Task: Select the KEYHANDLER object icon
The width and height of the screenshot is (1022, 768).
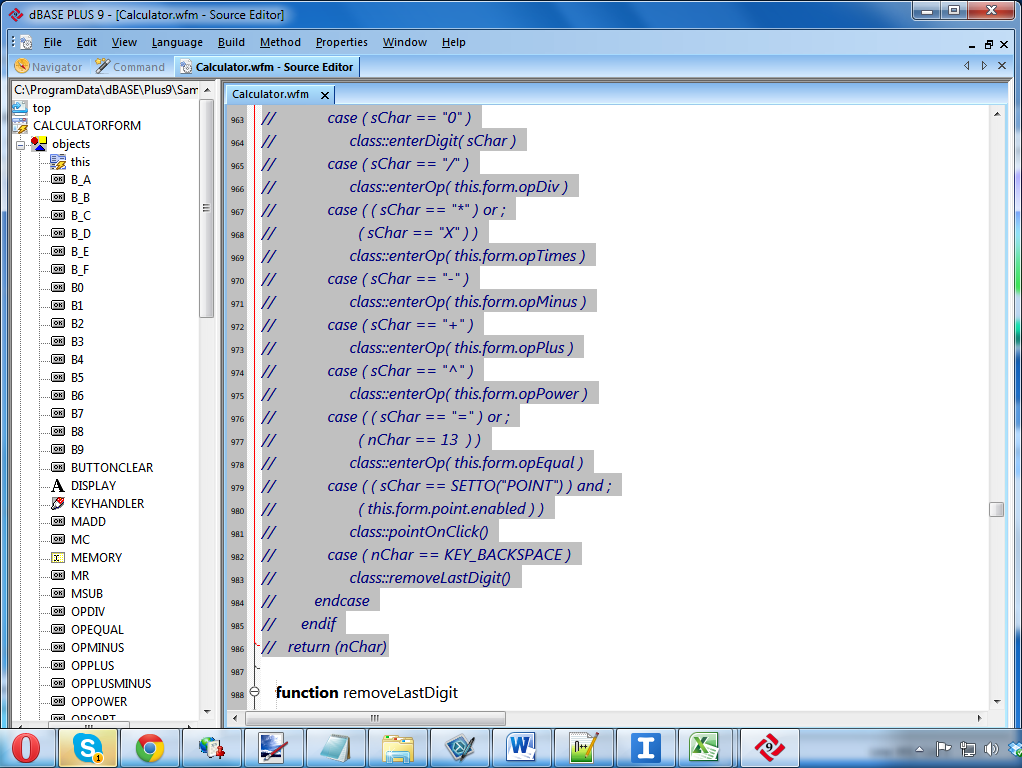Action: click(x=58, y=503)
